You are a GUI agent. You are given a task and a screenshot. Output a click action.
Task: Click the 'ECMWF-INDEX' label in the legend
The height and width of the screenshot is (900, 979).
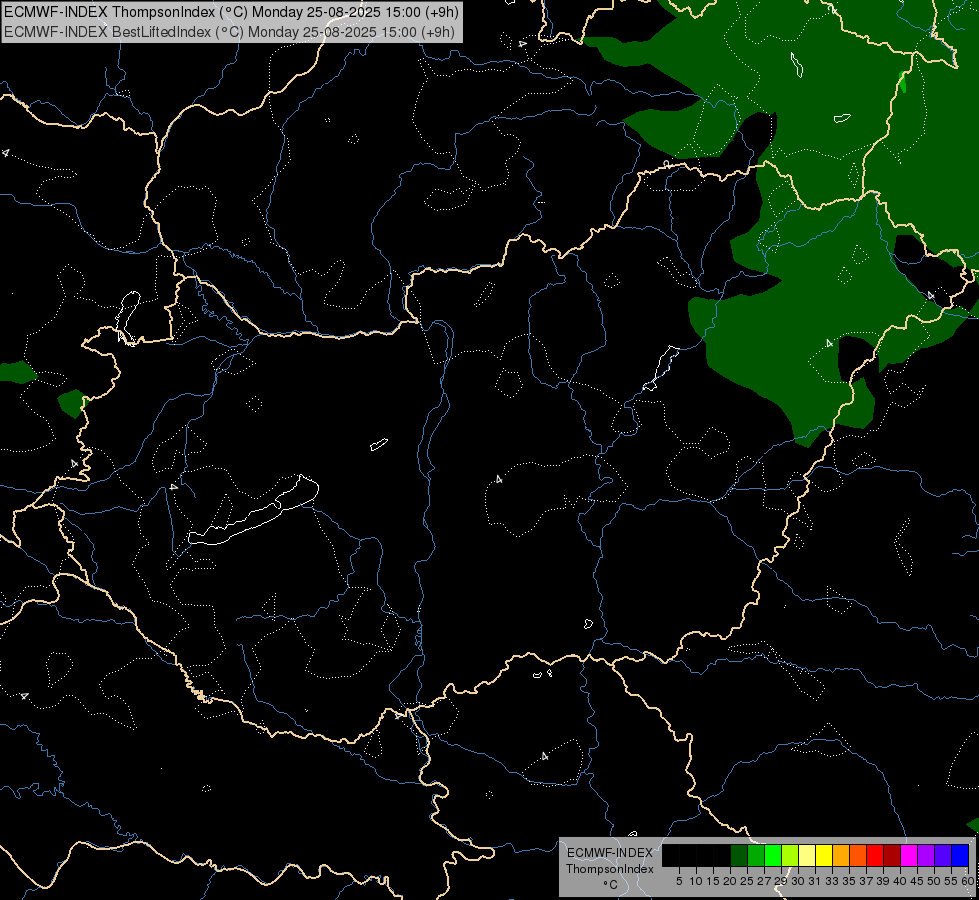(610, 853)
